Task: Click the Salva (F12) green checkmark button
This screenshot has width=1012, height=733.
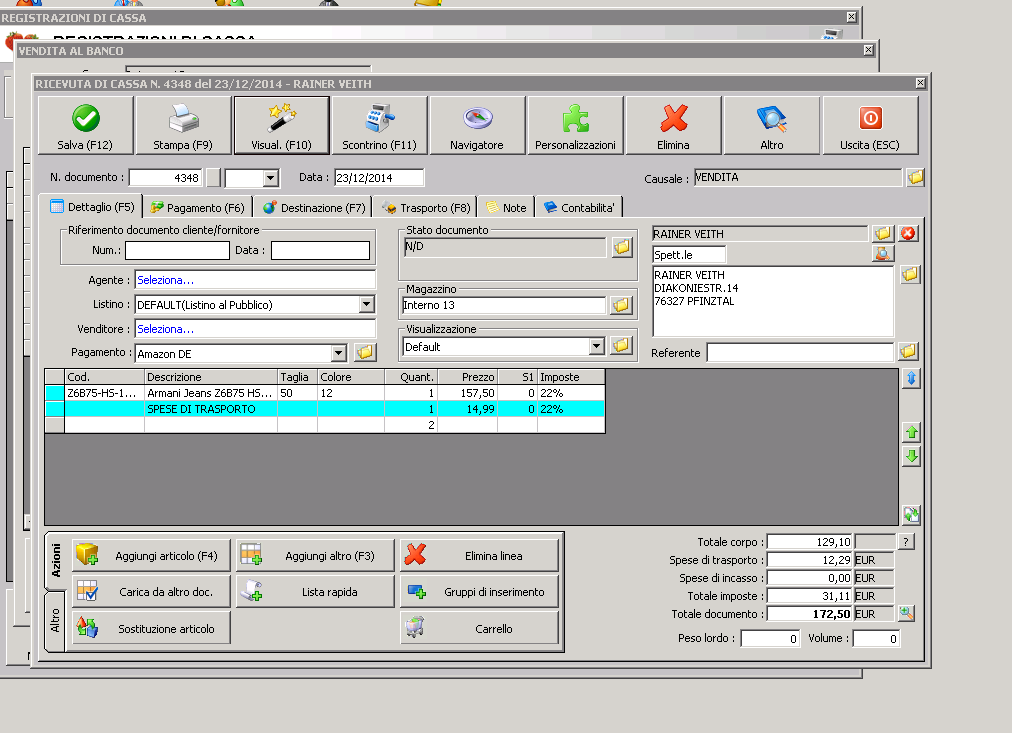Action: click(x=85, y=127)
